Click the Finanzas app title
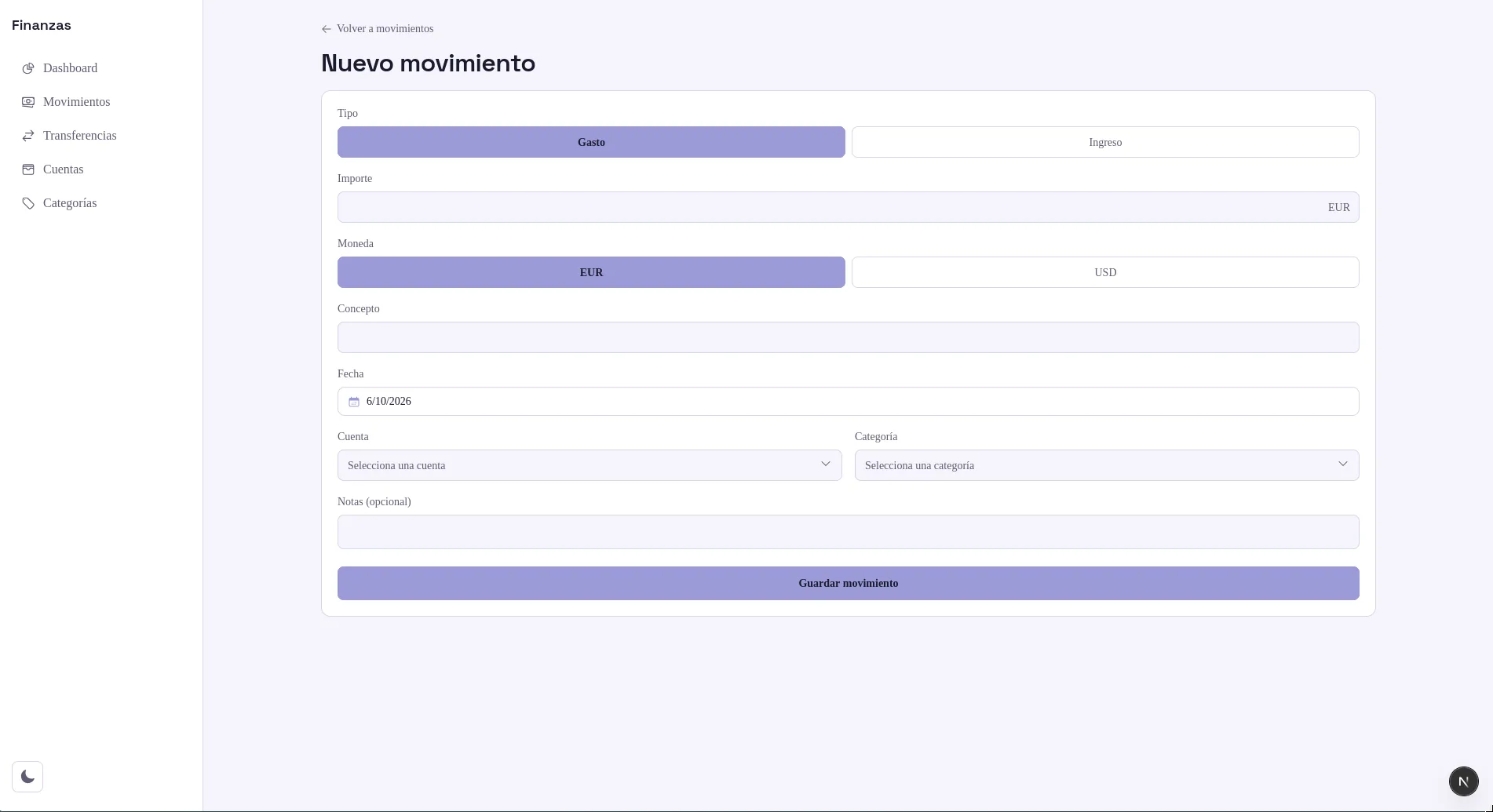Viewport: 1493px width, 812px height. point(42,25)
